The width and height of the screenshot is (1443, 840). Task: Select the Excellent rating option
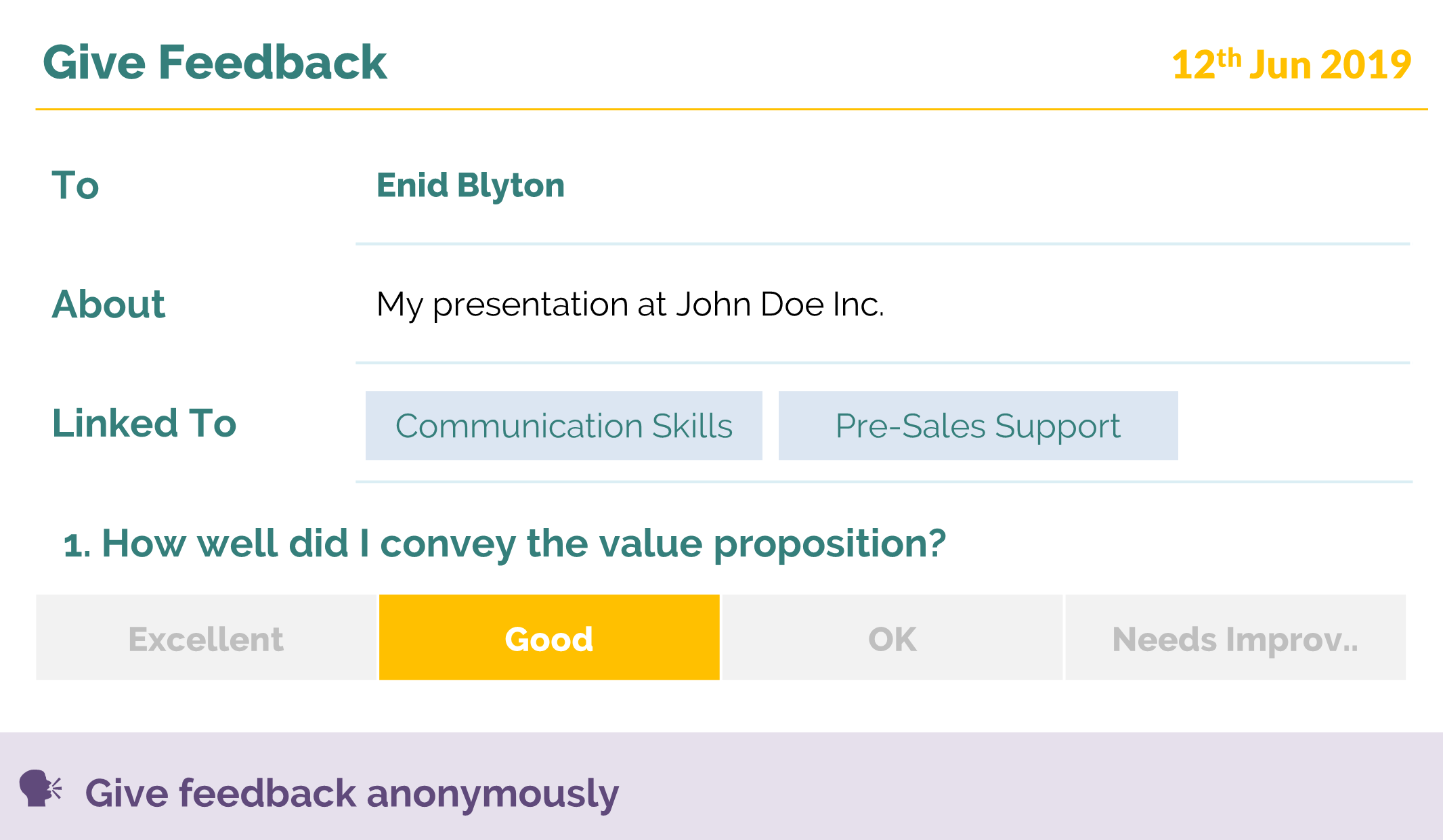coord(206,638)
